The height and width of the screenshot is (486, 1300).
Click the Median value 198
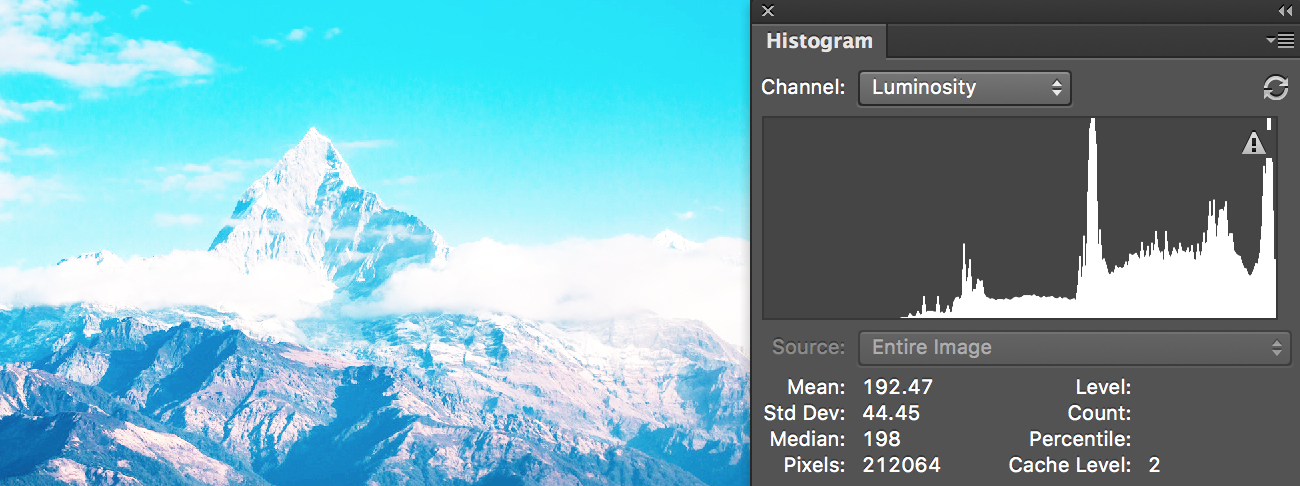coord(880,439)
